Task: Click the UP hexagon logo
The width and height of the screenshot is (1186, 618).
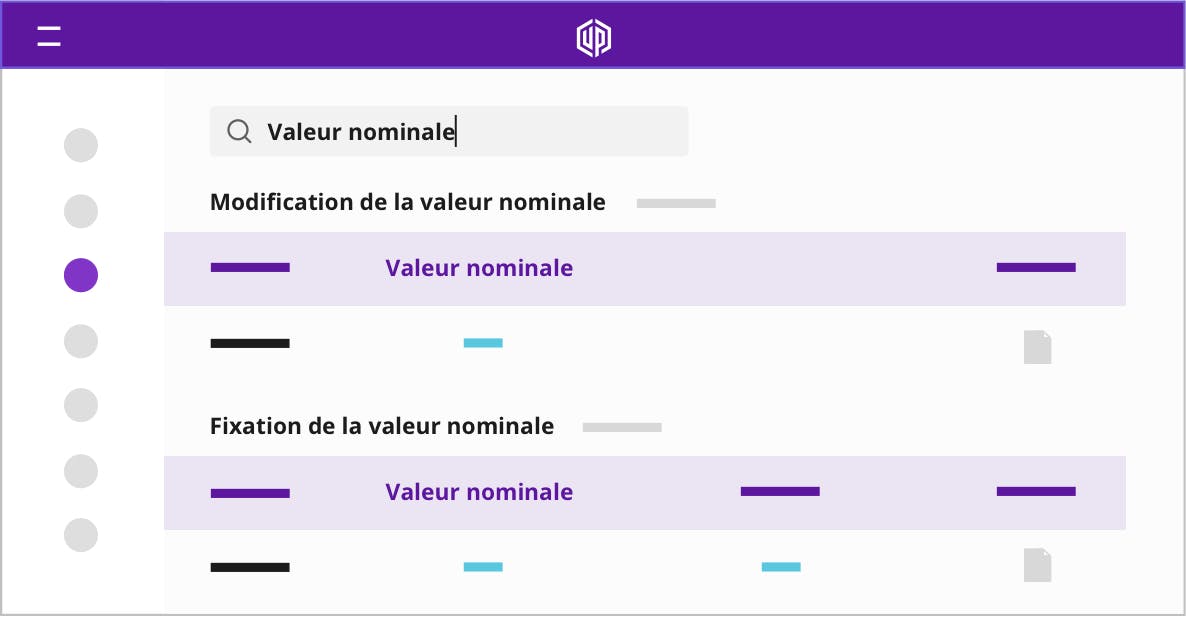Action: (594, 38)
